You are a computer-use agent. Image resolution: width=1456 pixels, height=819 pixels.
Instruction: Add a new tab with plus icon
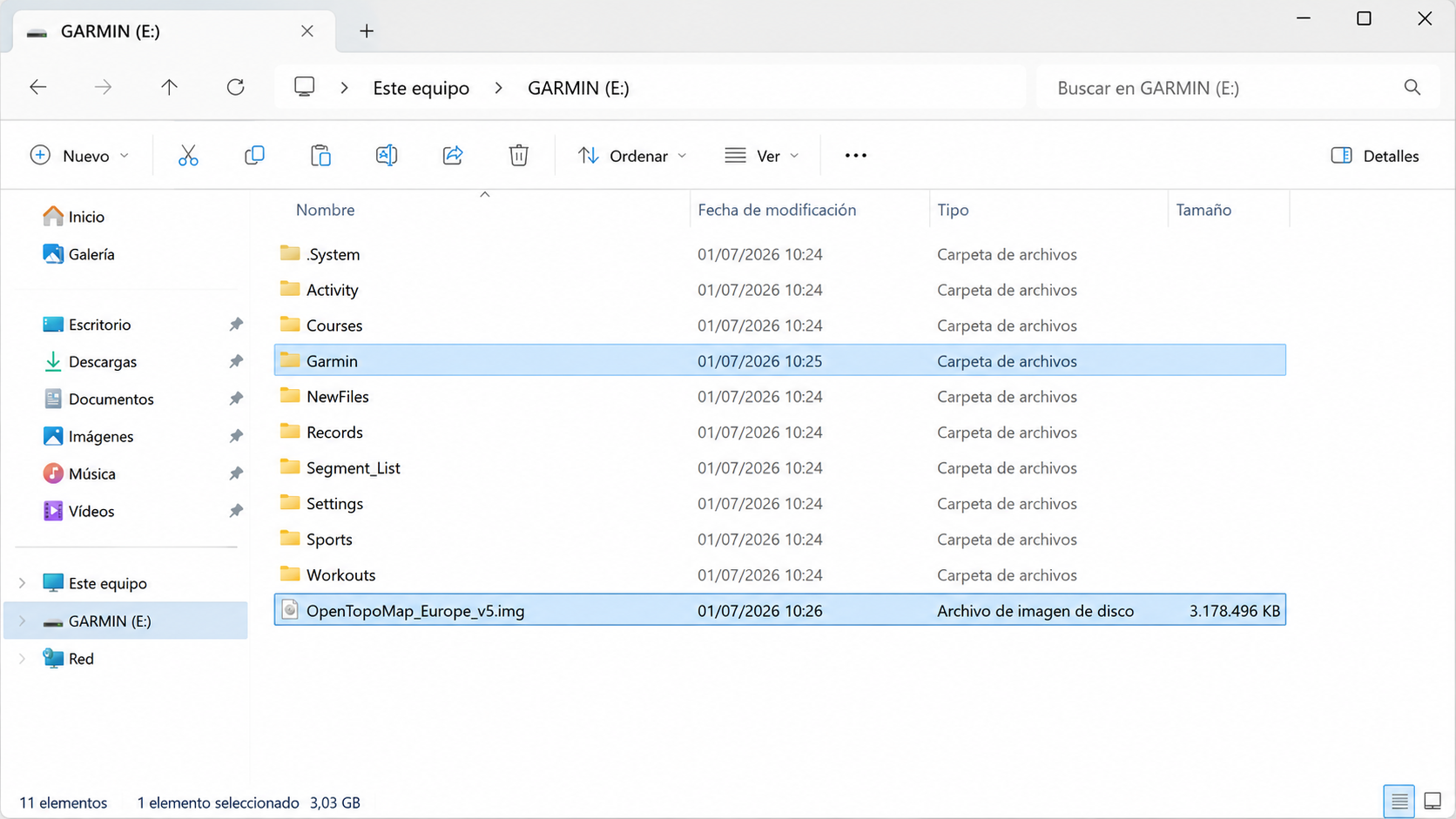367,31
